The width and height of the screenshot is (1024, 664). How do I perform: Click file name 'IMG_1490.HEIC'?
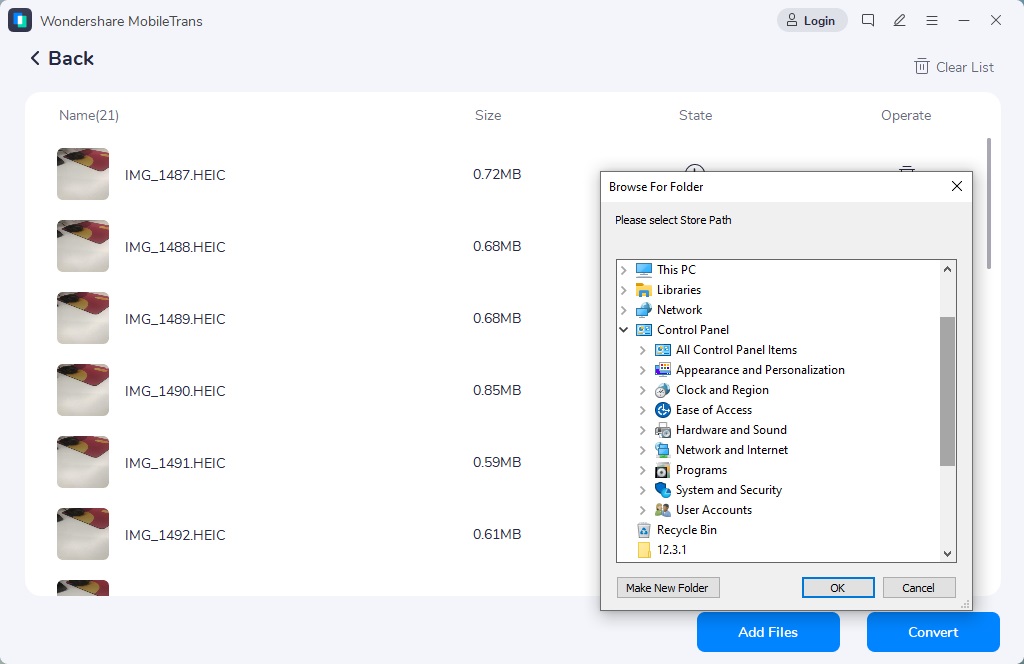(x=175, y=391)
